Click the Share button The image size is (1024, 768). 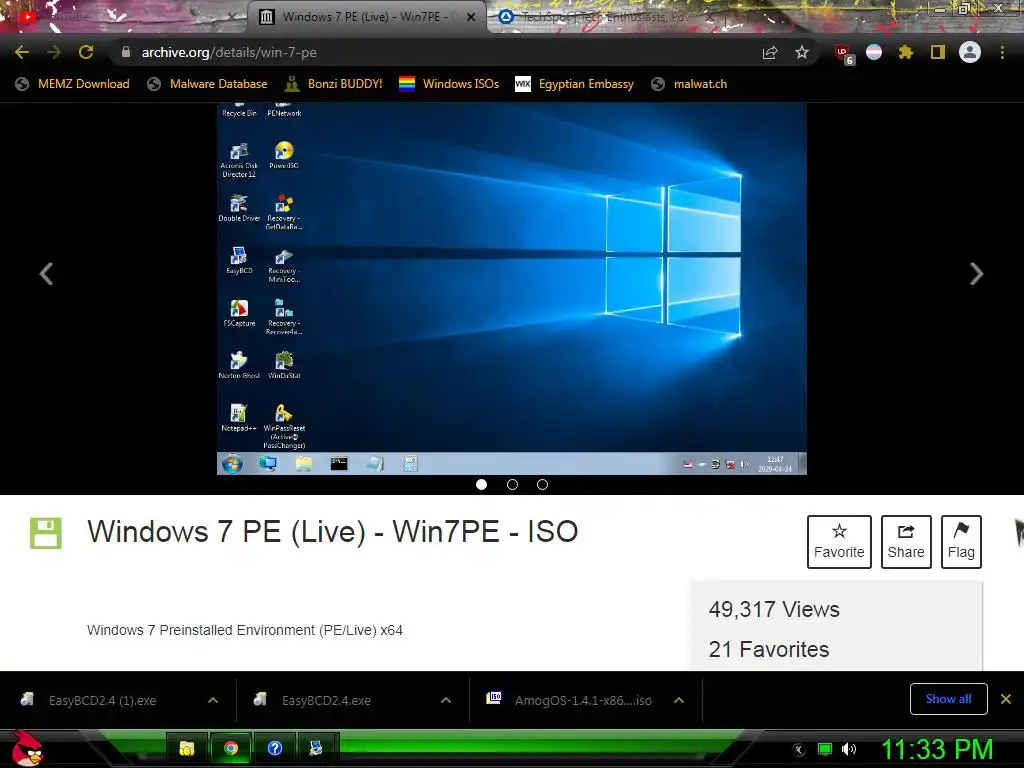(906, 541)
